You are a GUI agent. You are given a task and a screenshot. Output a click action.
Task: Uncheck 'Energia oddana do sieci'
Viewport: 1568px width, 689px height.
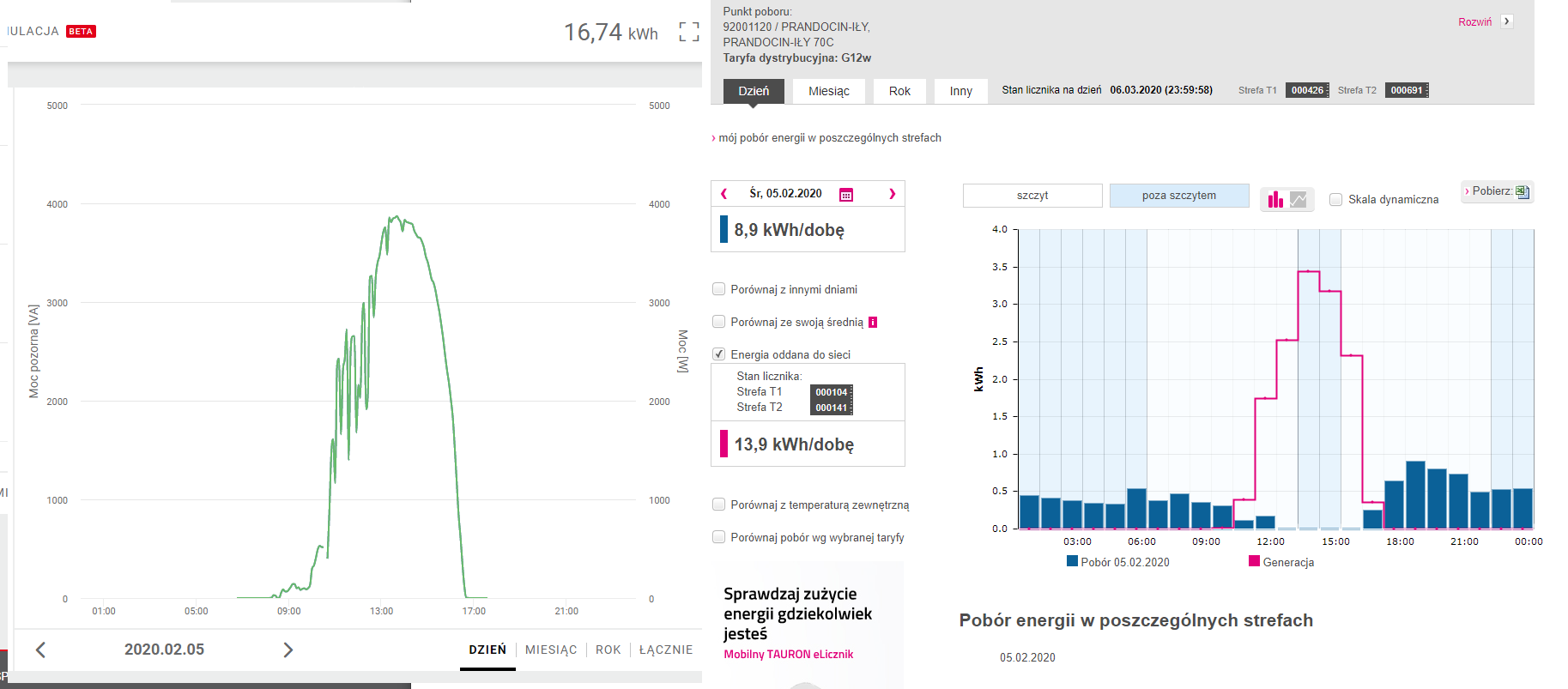719,354
